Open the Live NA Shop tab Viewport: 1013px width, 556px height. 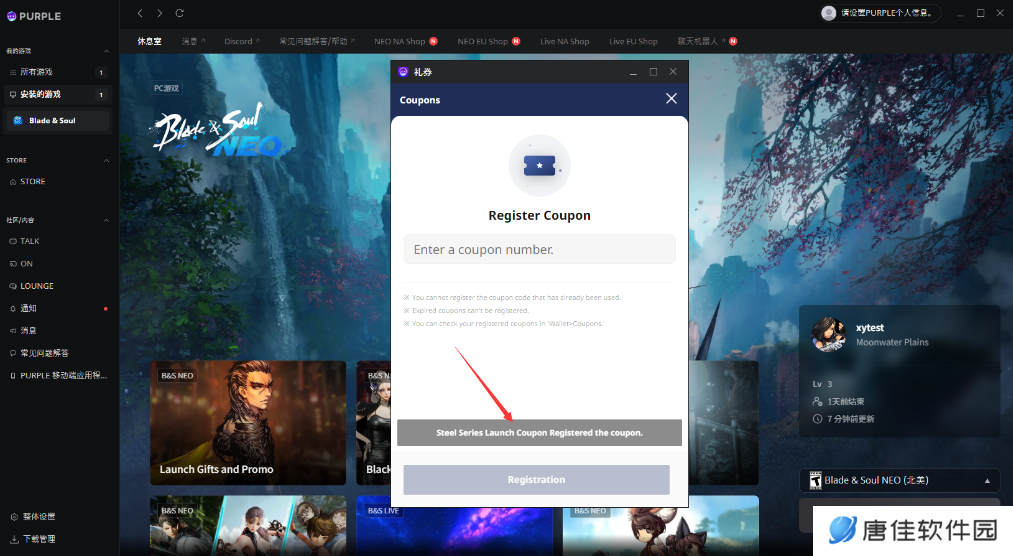click(565, 41)
